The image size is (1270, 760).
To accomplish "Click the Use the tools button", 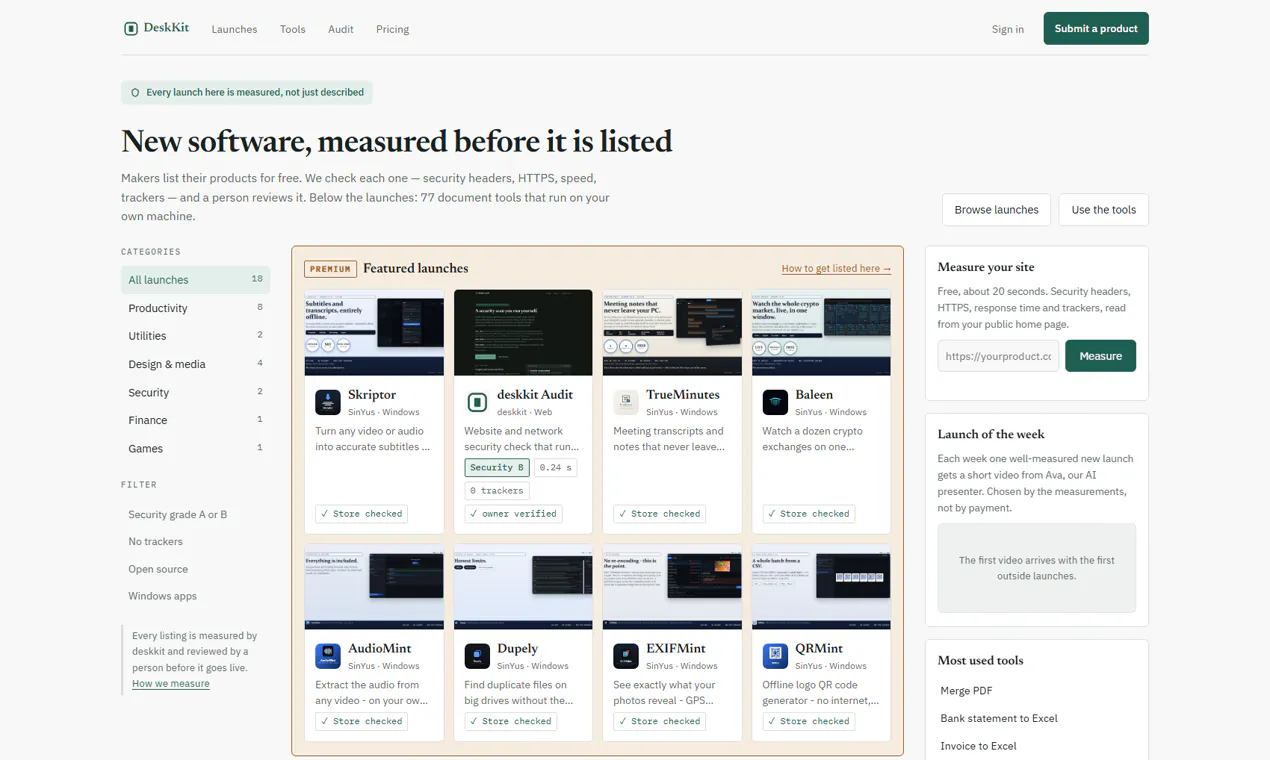I will (x=1104, y=210).
